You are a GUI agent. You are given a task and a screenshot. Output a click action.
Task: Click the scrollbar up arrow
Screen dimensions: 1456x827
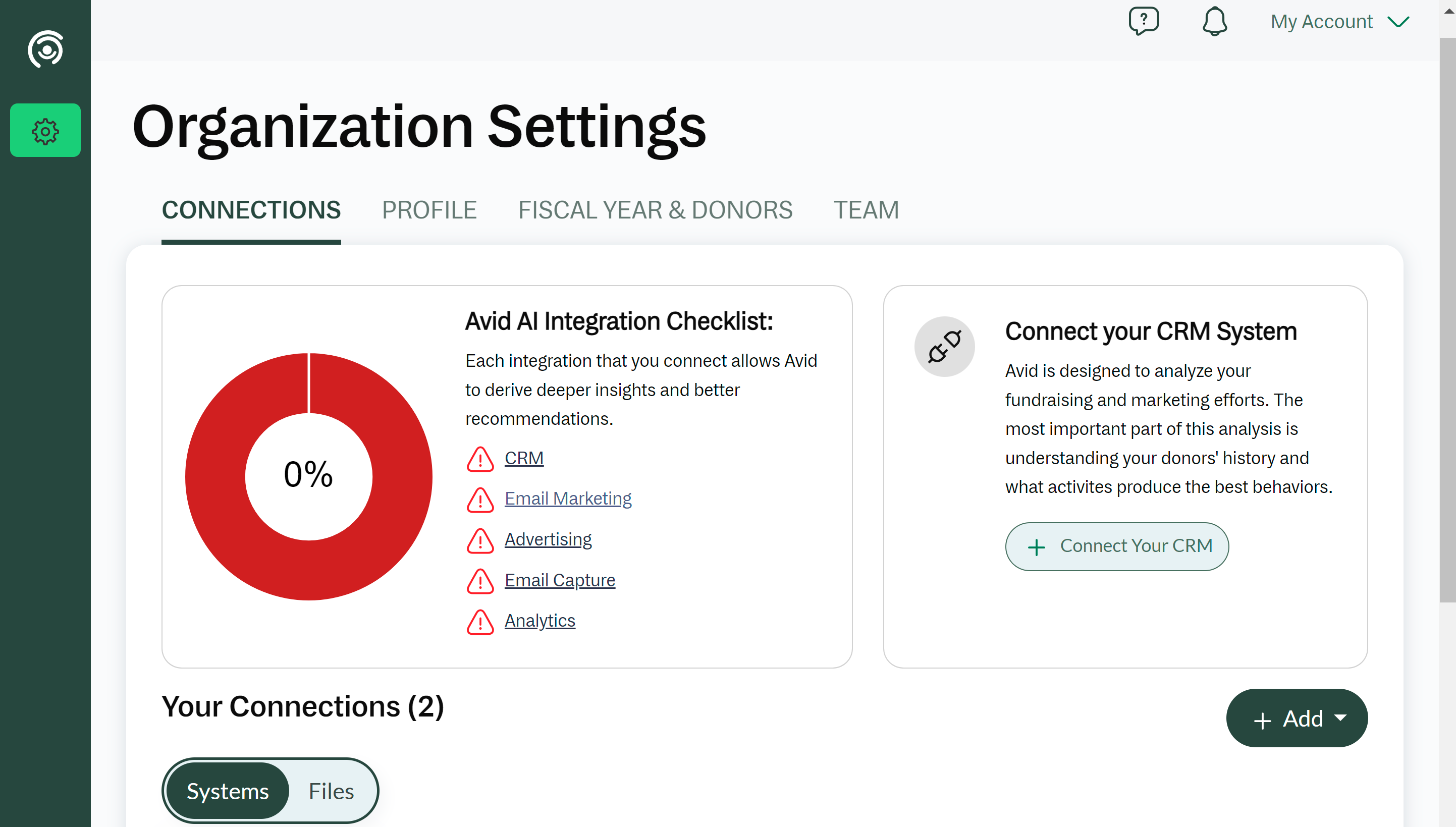pyautogui.click(x=1447, y=12)
